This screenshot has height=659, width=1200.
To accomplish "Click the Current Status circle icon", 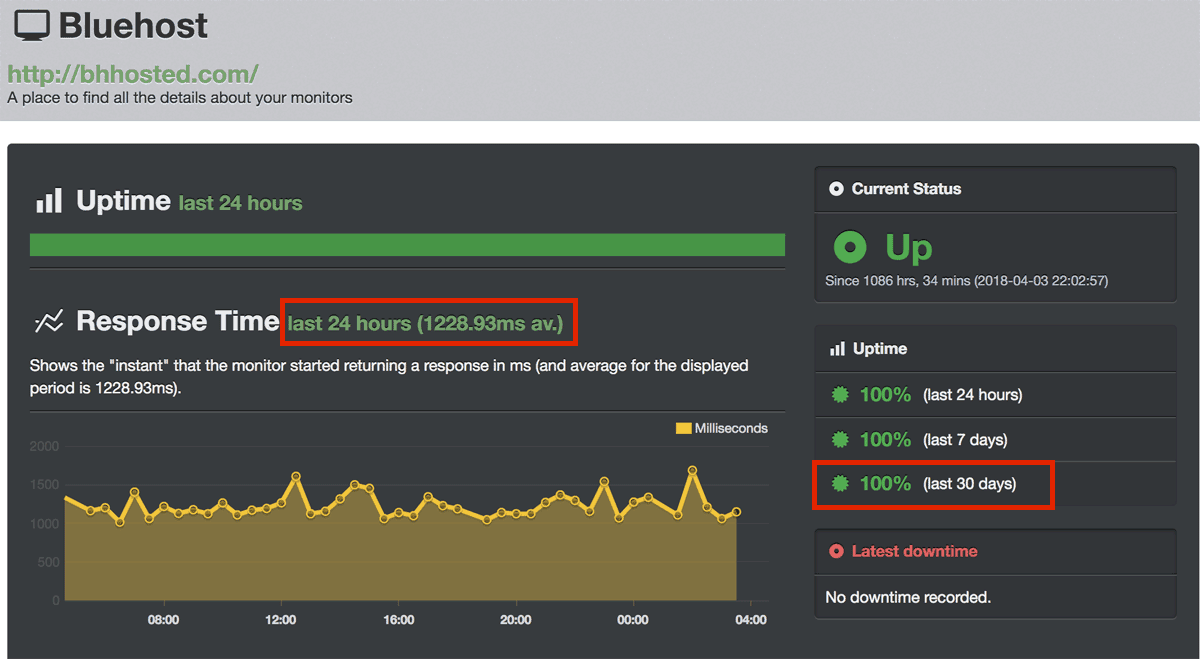I will coord(837,188).
